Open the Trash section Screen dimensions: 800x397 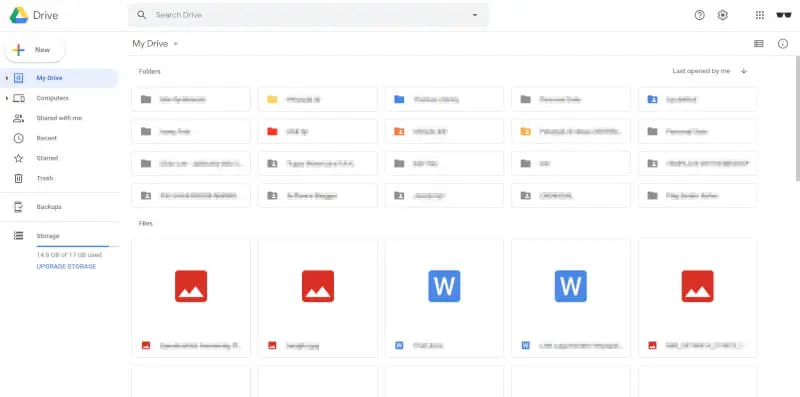coord(44,178)
